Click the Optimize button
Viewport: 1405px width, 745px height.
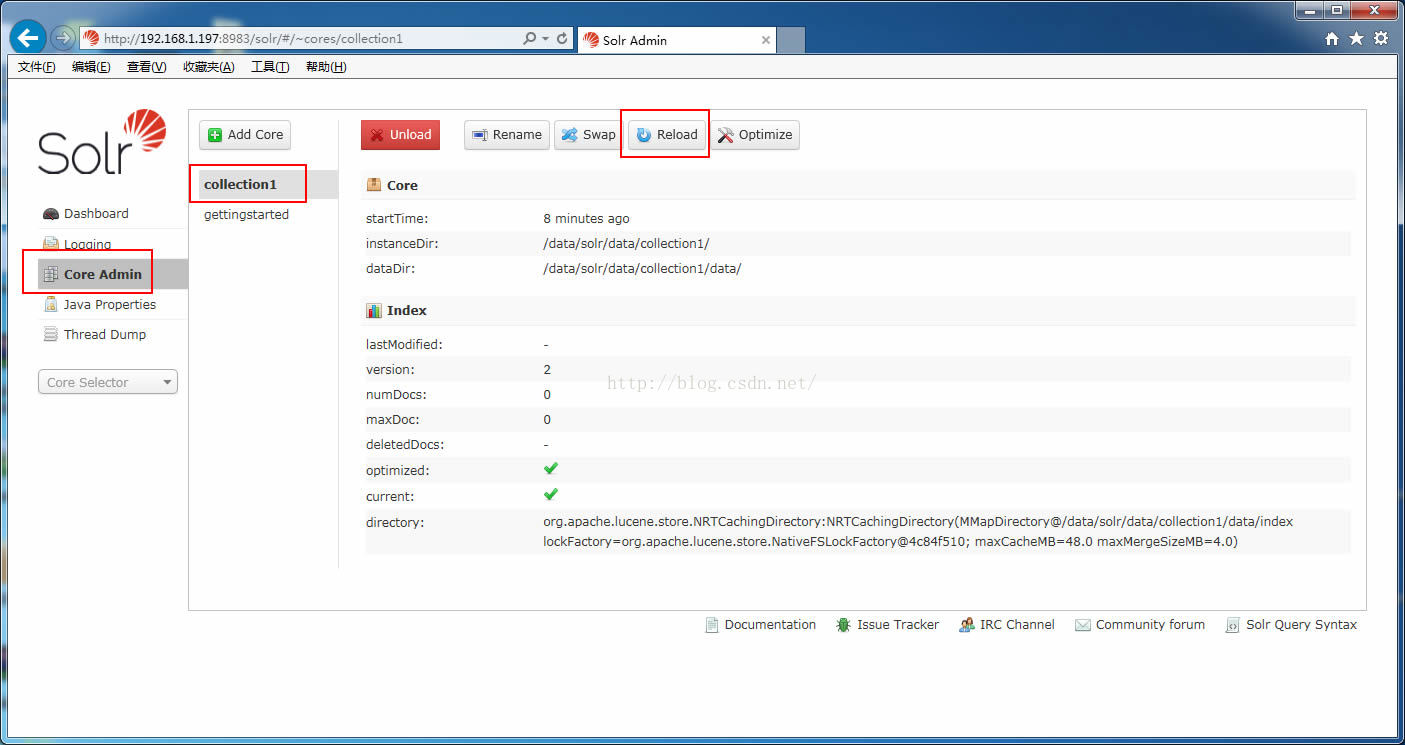[755, 135]
